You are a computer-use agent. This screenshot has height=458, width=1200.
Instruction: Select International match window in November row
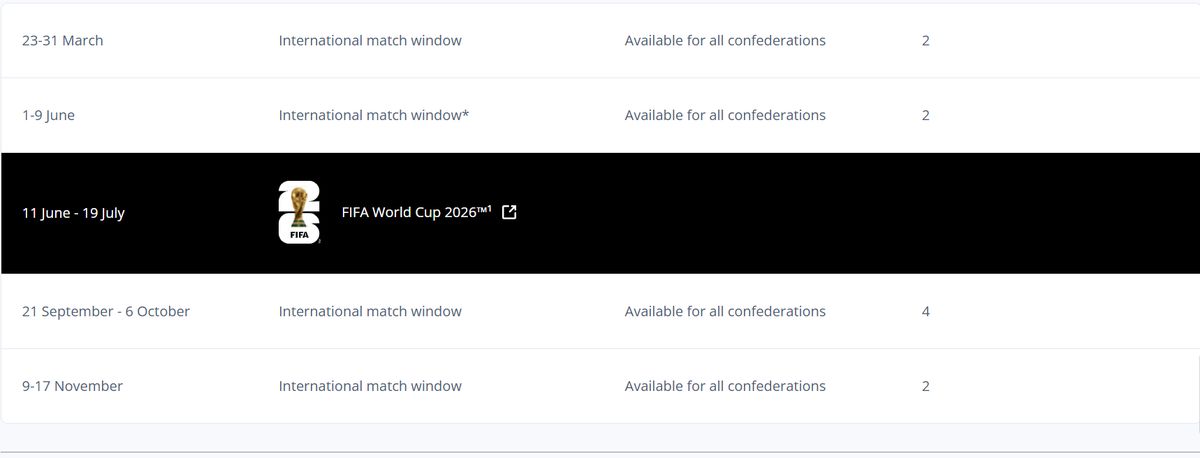point(370,386)
